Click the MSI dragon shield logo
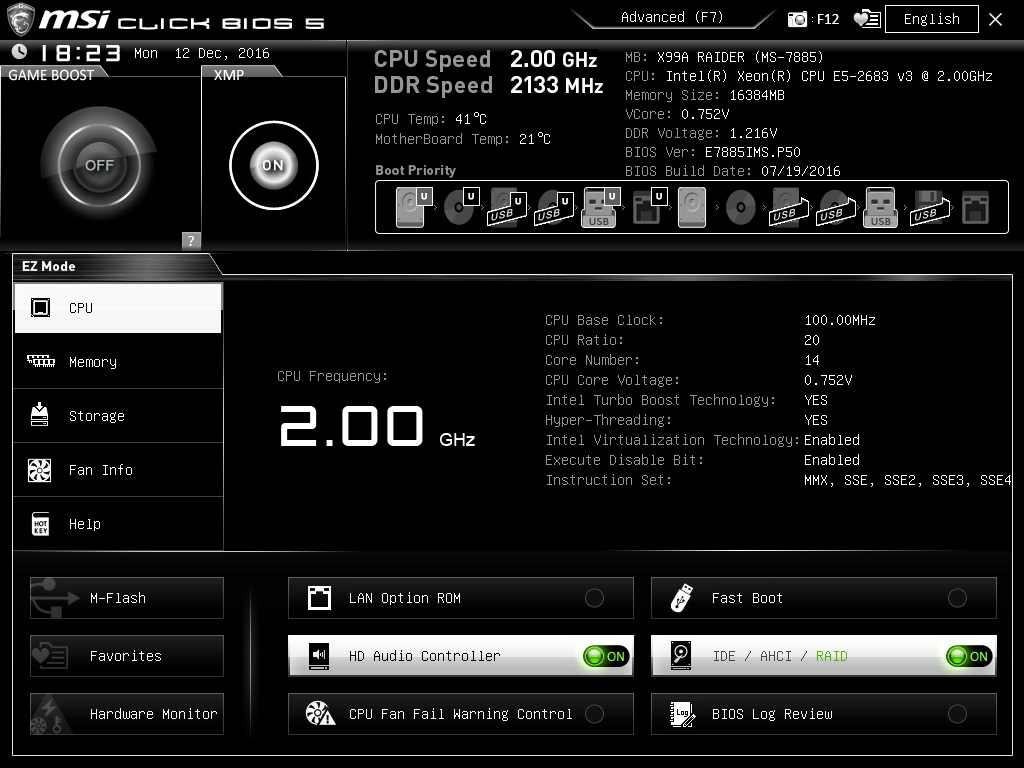 20,20
